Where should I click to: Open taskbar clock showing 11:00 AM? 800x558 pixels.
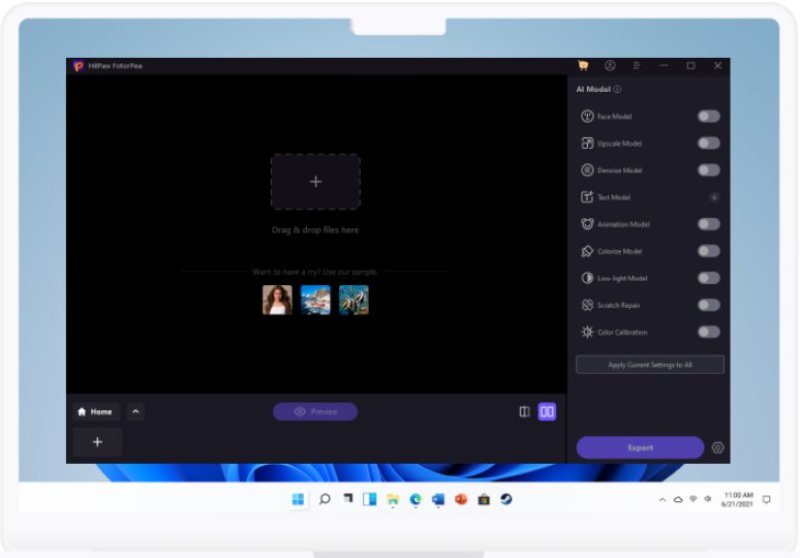click(x=738, y=499)
